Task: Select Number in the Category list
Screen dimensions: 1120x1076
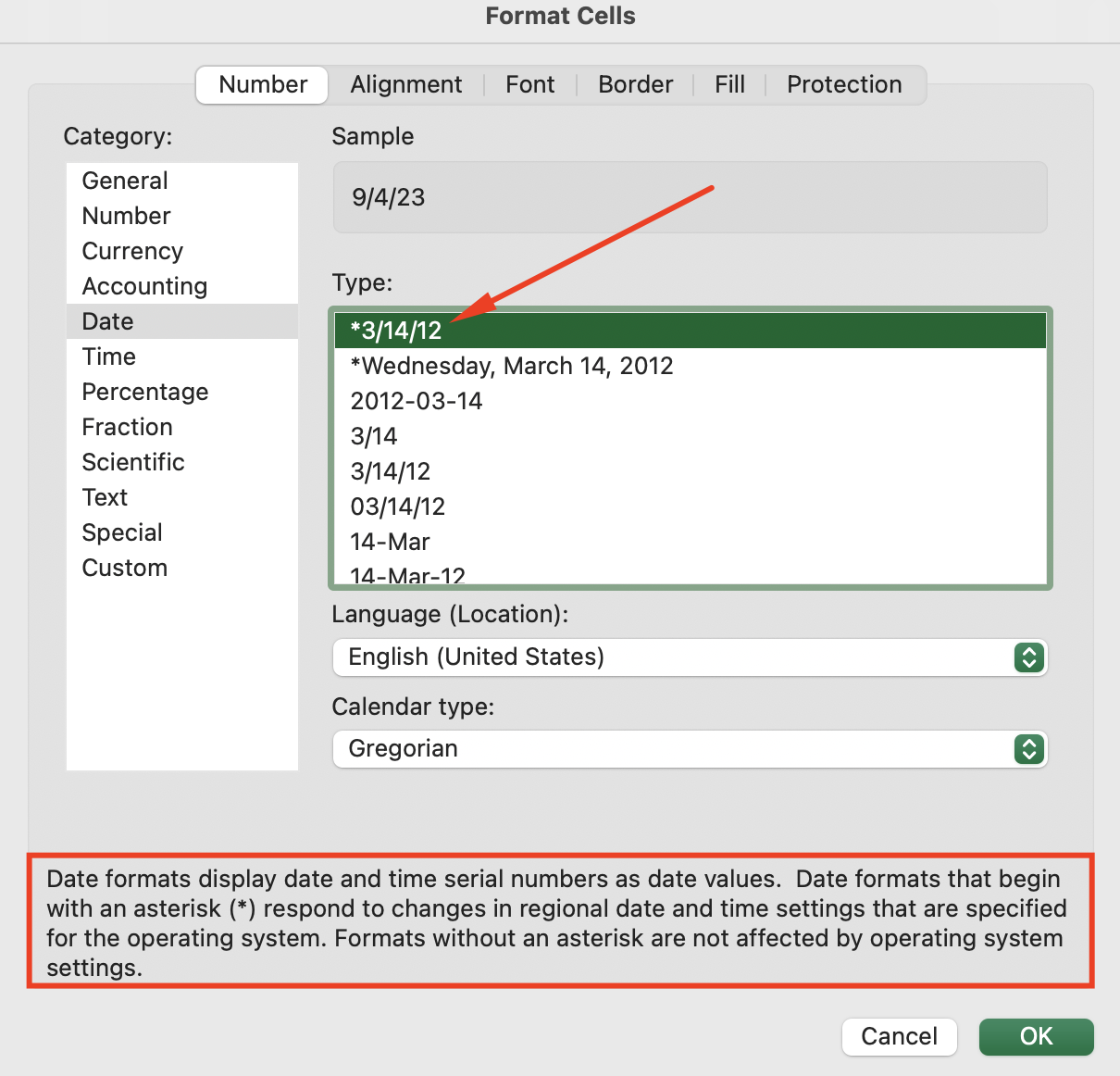Action: [x=182, y=216]
